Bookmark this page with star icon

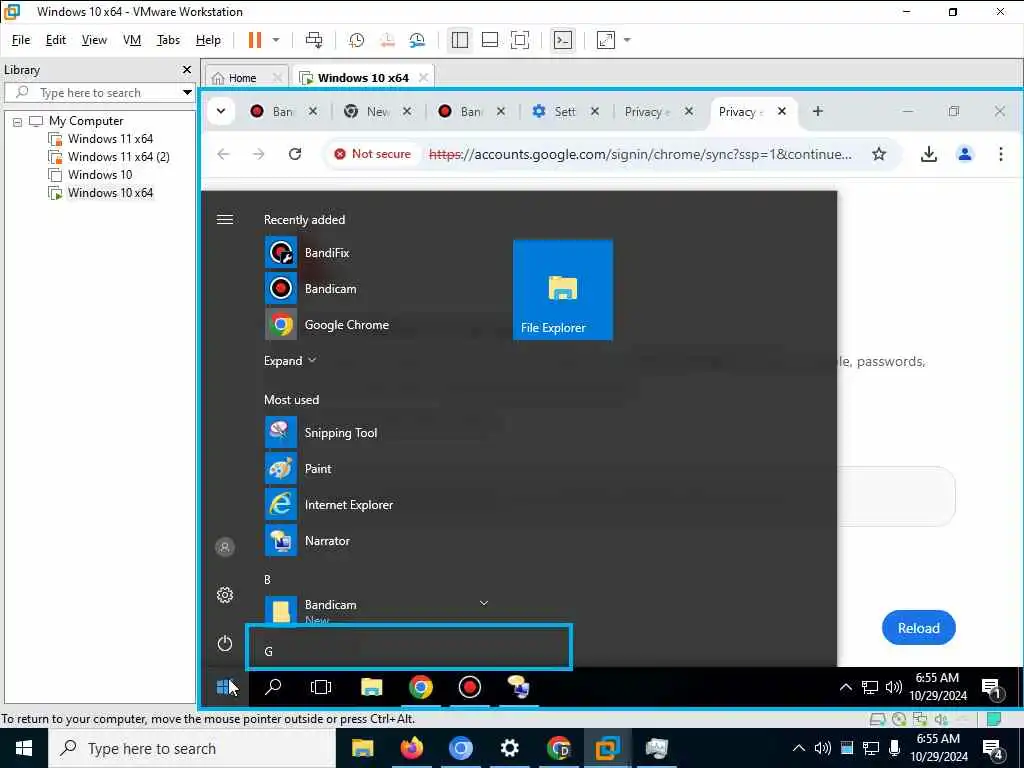tap(879, 154)
